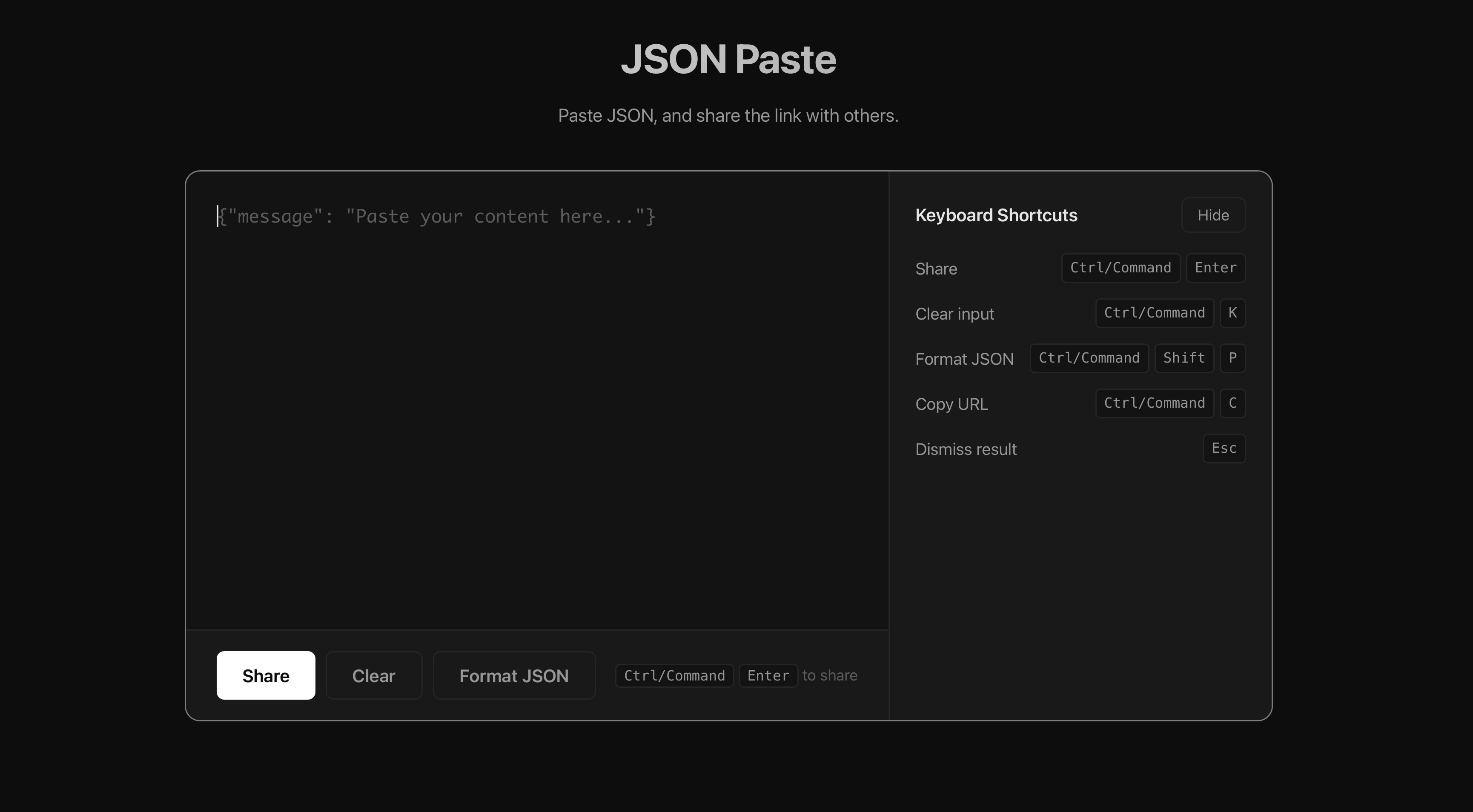
Task: Click the K key badge for Clear input
Action: 1233,312
